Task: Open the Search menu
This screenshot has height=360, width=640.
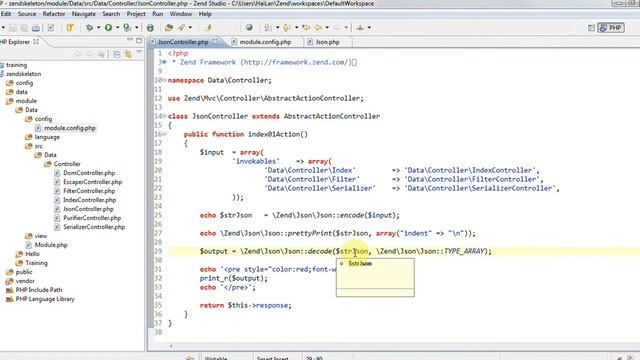Action: point(111,14)
